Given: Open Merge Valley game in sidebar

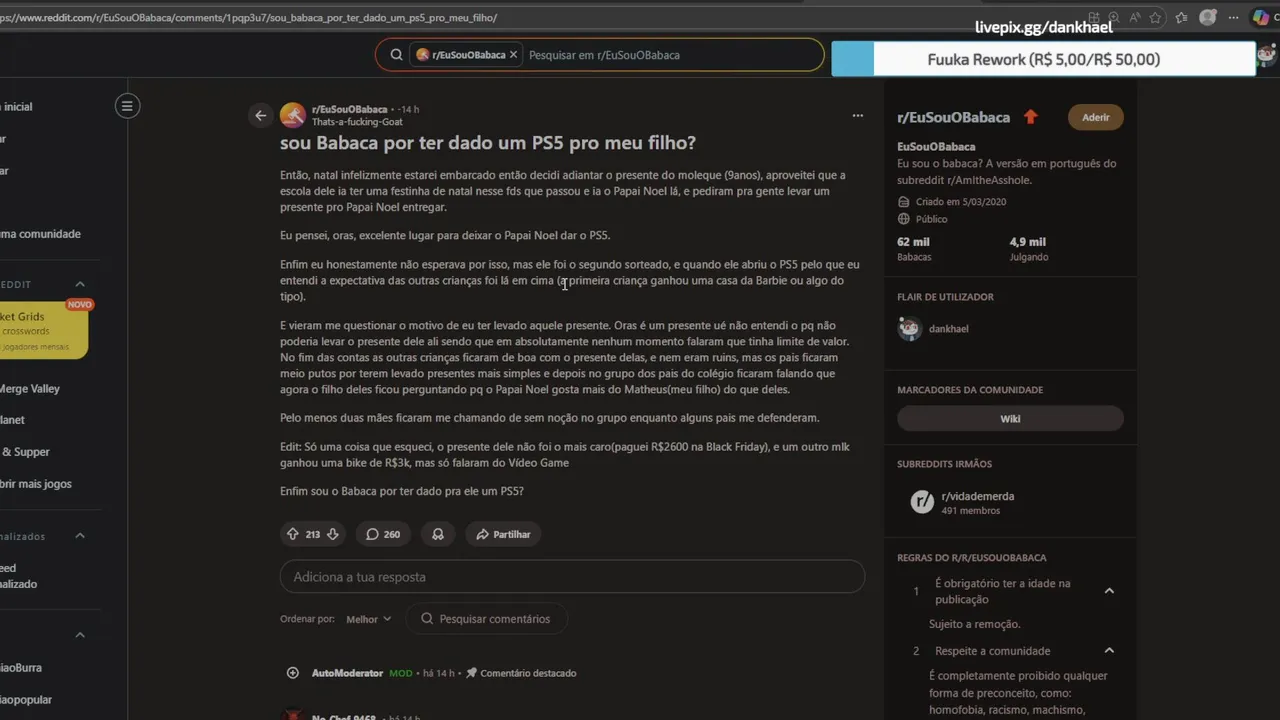Looking at the screenshot, I should (x=30, y=388).
